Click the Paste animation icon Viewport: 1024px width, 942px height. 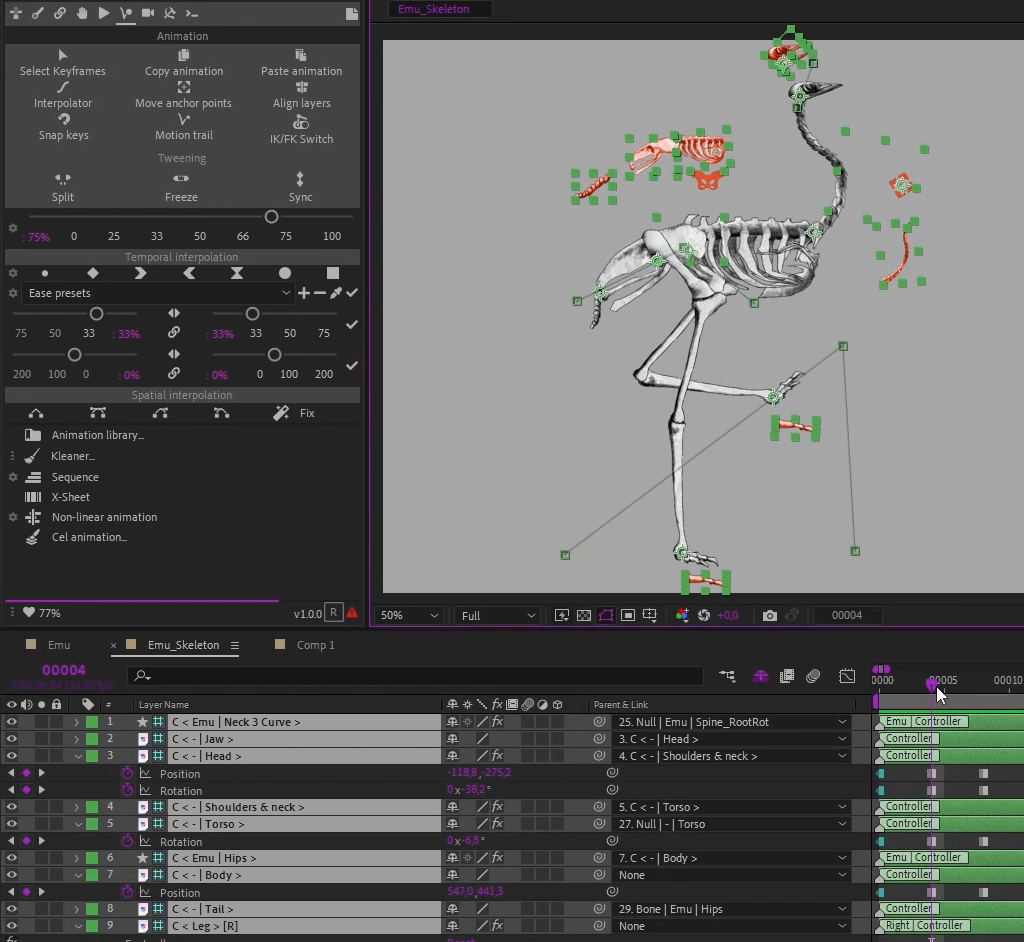(301, 55)
